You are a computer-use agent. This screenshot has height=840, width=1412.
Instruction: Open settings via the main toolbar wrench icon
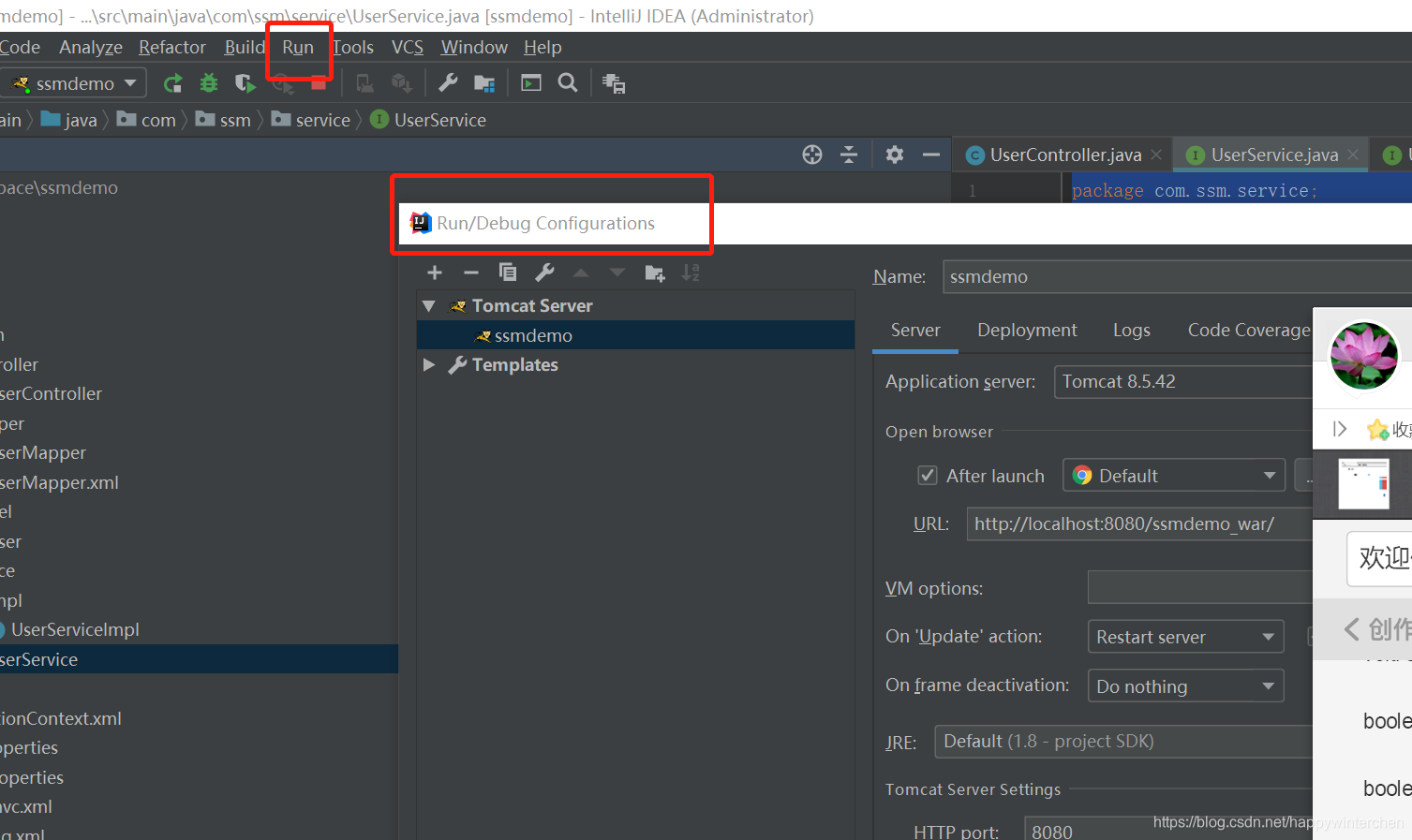point(448,83)
